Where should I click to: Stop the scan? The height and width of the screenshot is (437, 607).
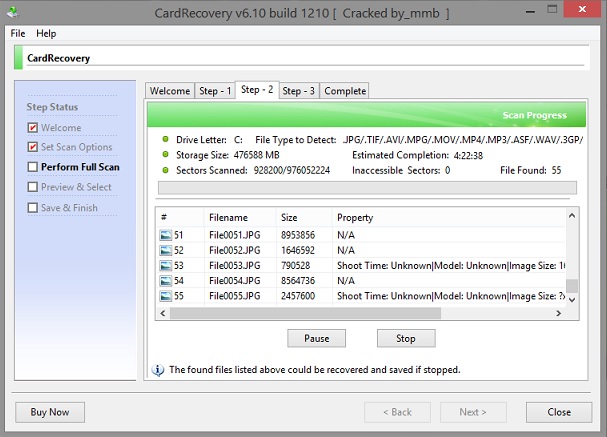406,338
